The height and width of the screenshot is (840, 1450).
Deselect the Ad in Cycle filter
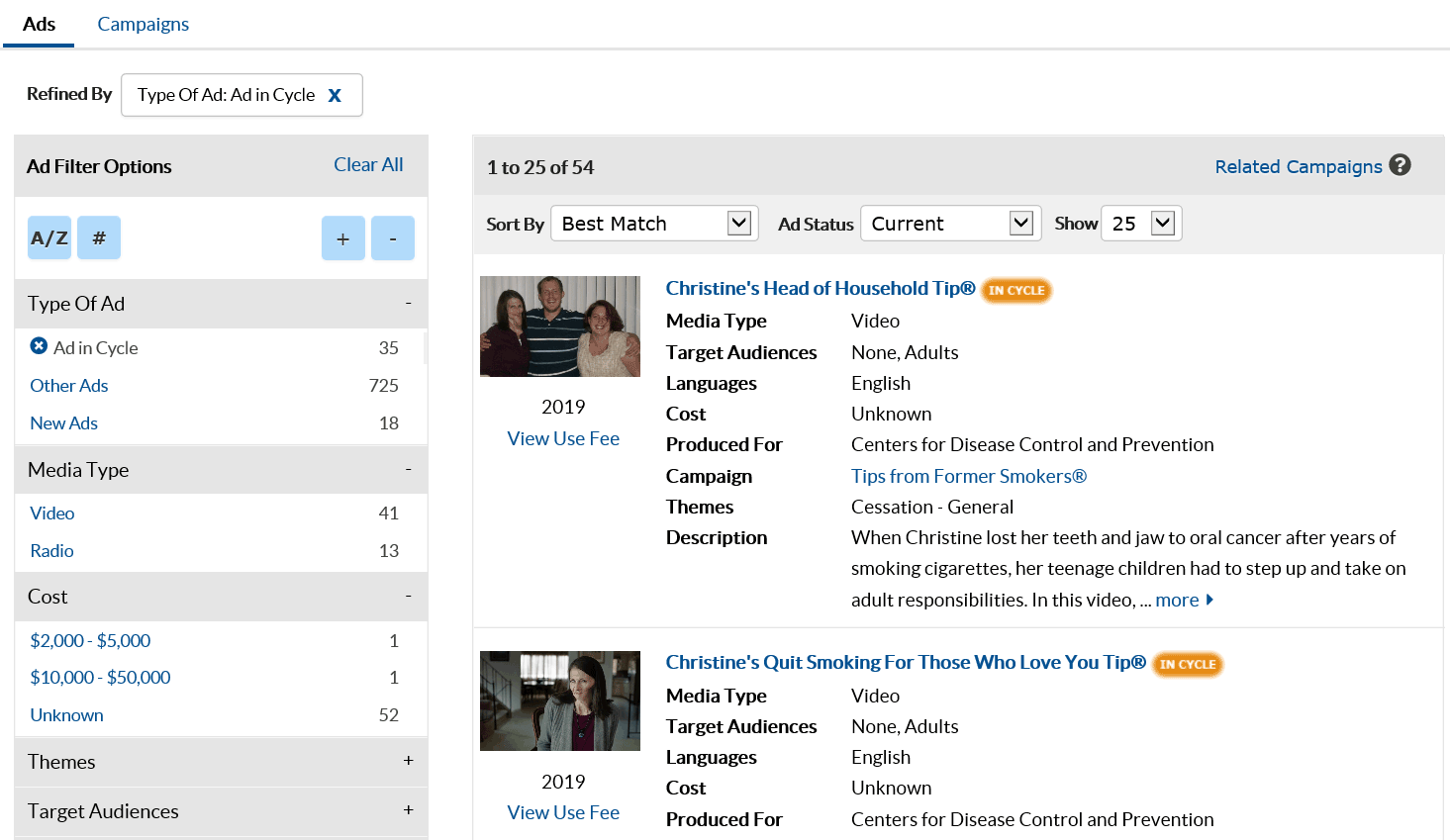pos(39,346)
